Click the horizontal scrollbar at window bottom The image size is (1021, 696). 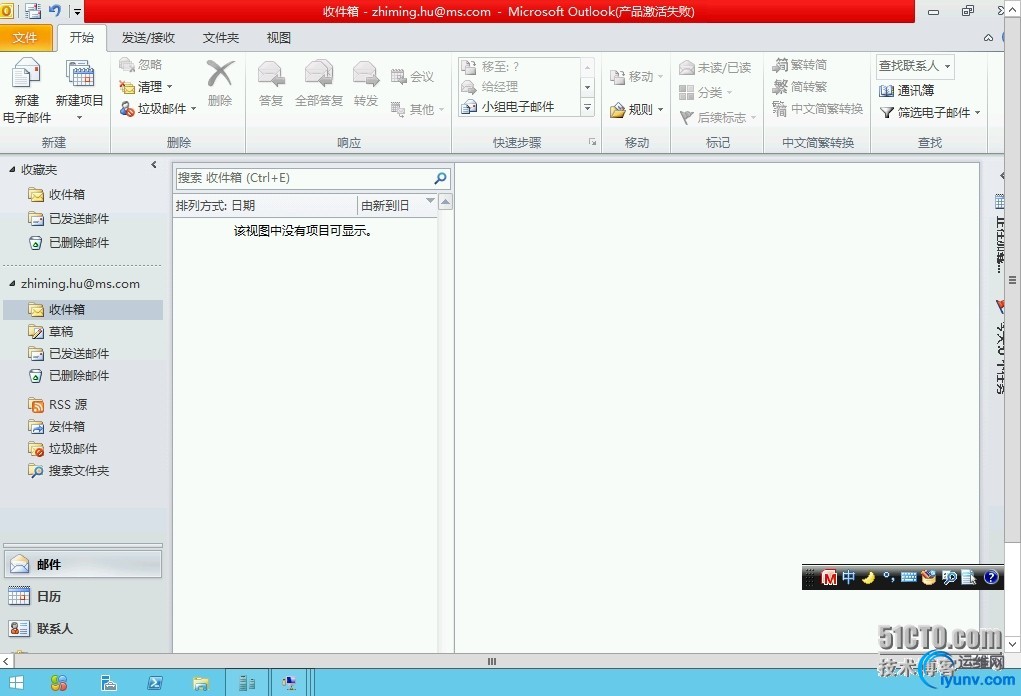(492, 661)
